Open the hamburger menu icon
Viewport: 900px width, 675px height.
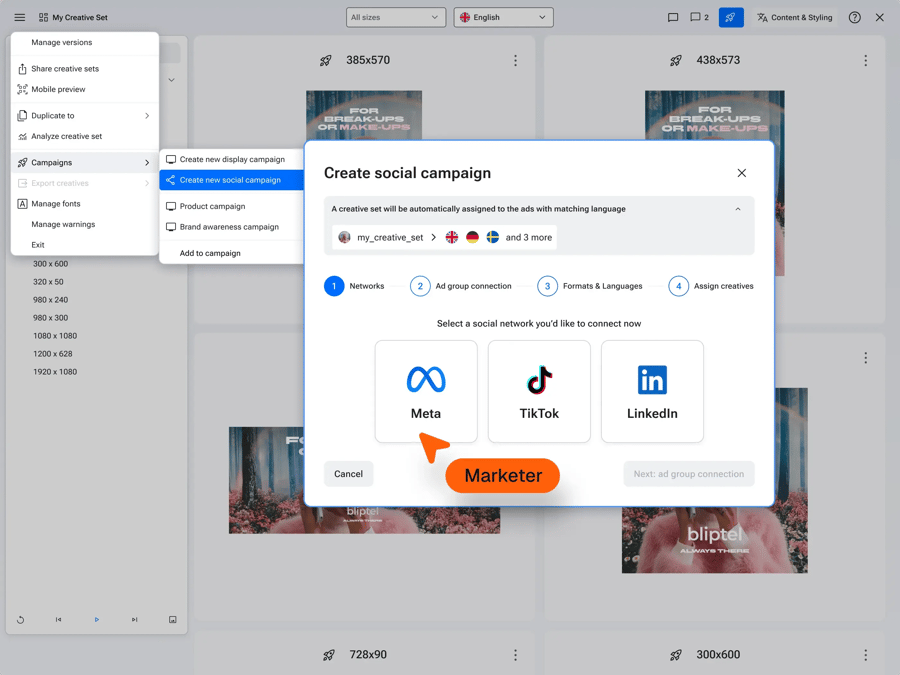19,17
